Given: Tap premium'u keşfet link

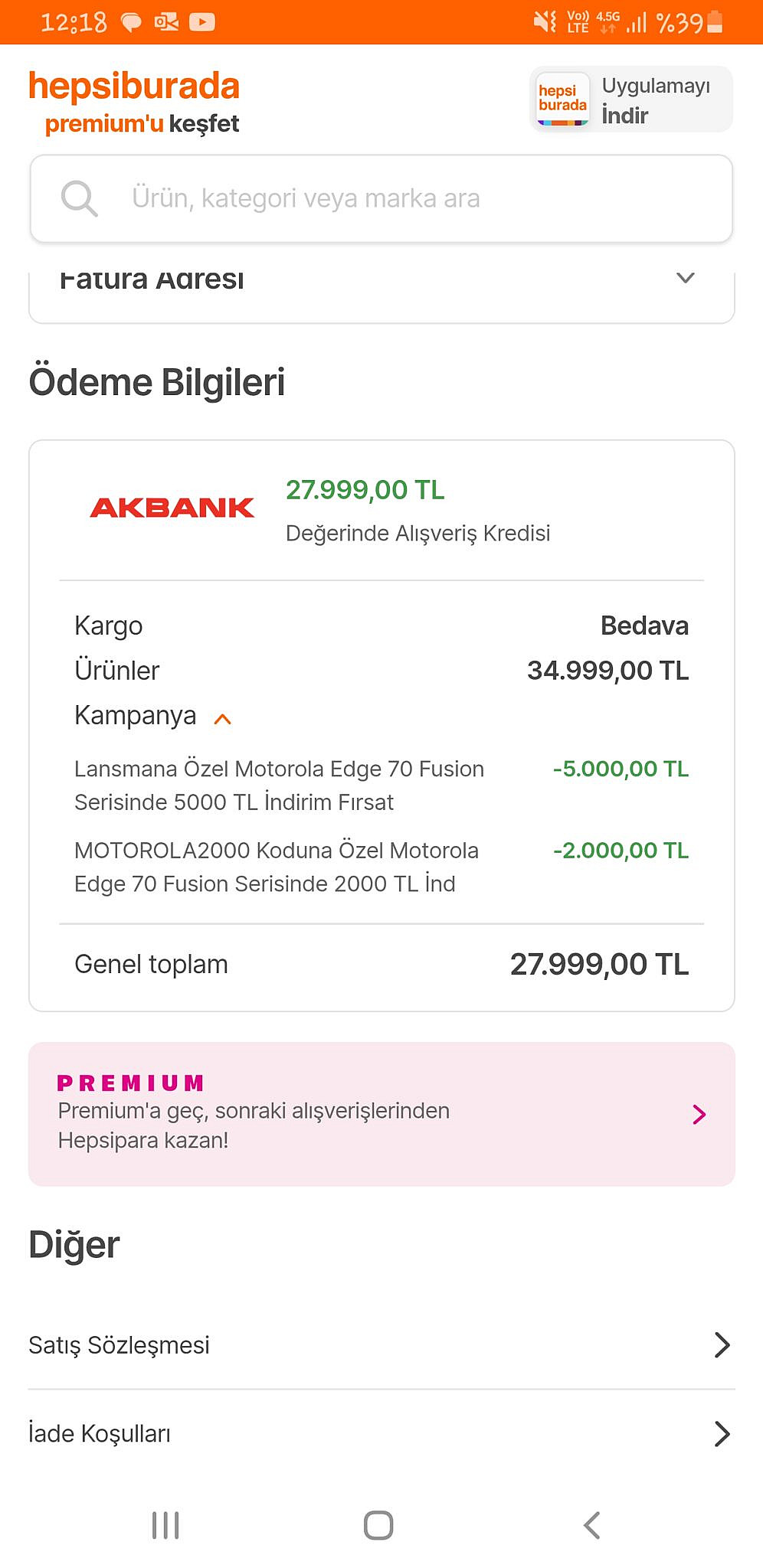Looking at the screenshot, I should [142, 124].
